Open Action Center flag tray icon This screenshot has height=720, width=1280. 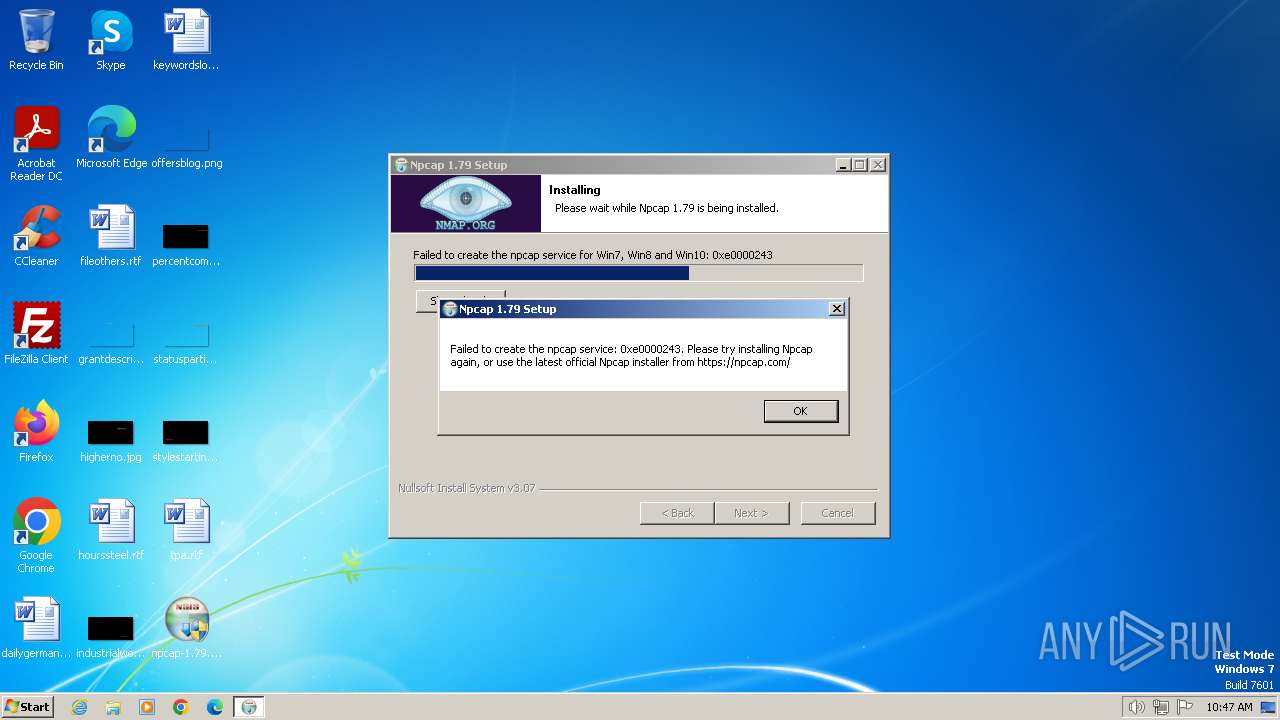(1185, 707)
